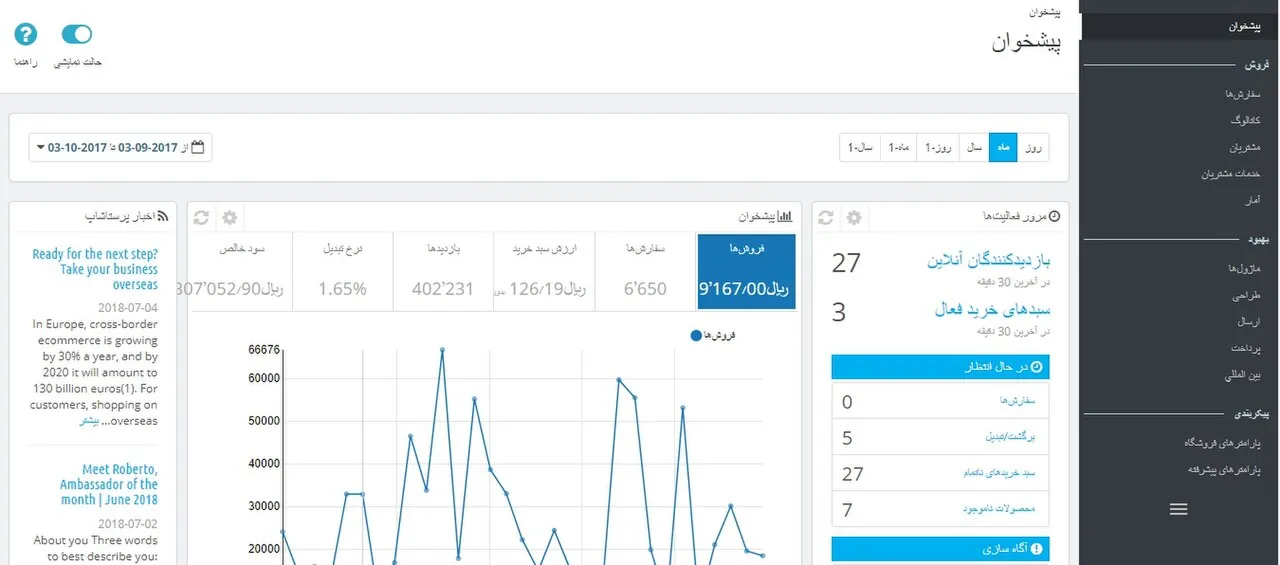
Task: Open settings gear of مرور فعالیت‌ها panel
Action: coord(854,217)
